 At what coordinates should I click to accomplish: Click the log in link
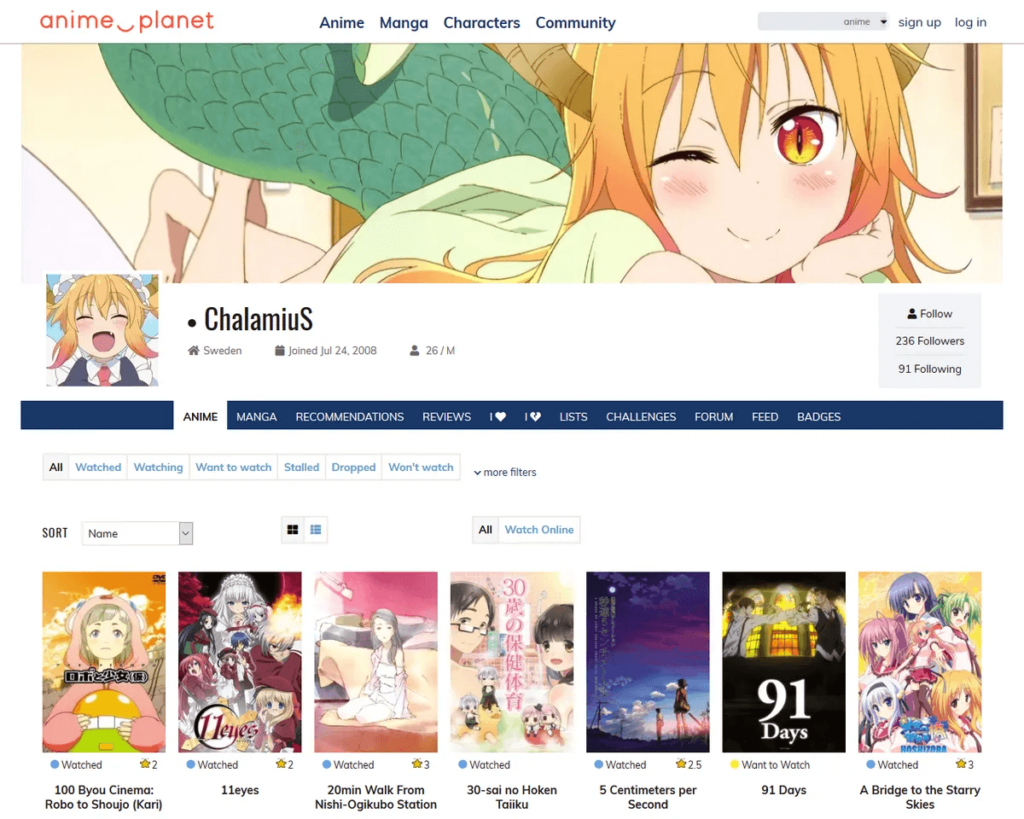[970, 22]
